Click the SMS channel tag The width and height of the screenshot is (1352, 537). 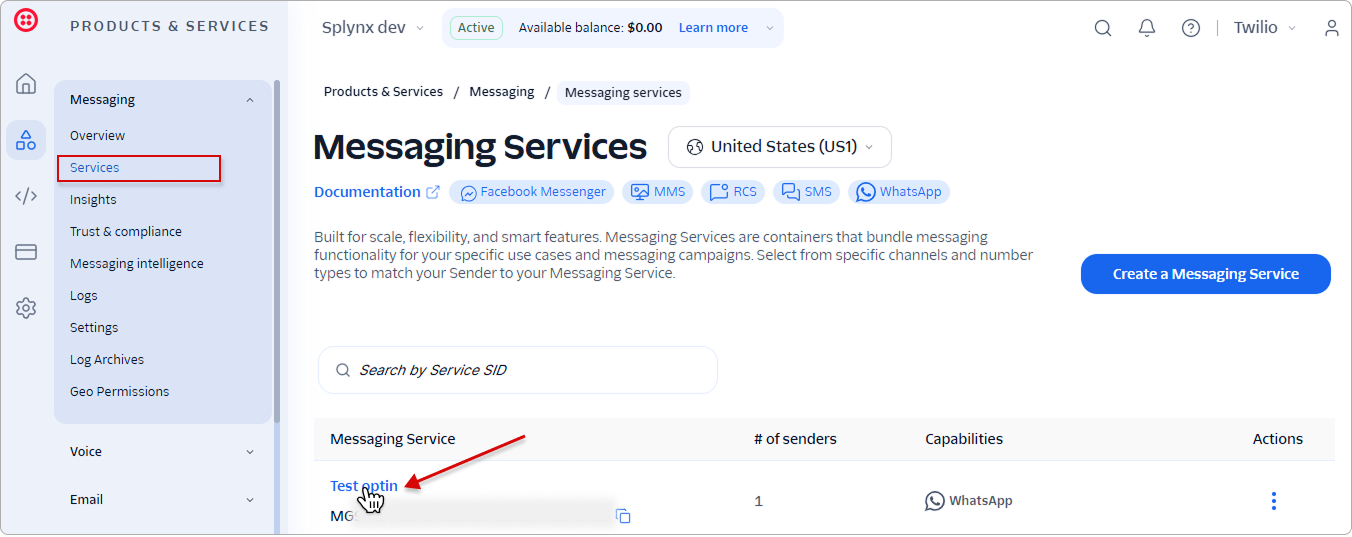point(806,192)
